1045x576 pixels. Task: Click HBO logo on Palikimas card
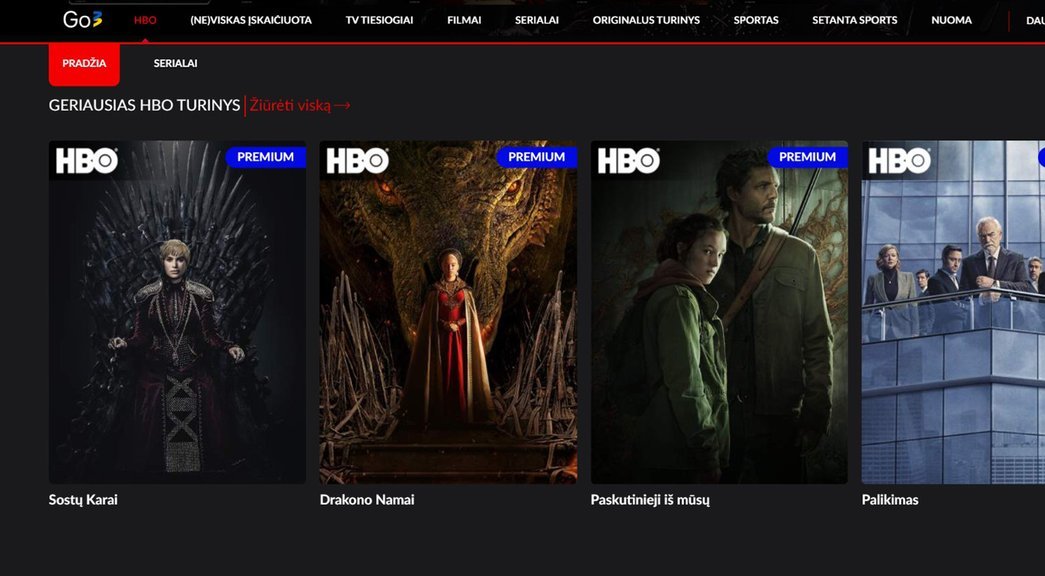coord(899,161)
